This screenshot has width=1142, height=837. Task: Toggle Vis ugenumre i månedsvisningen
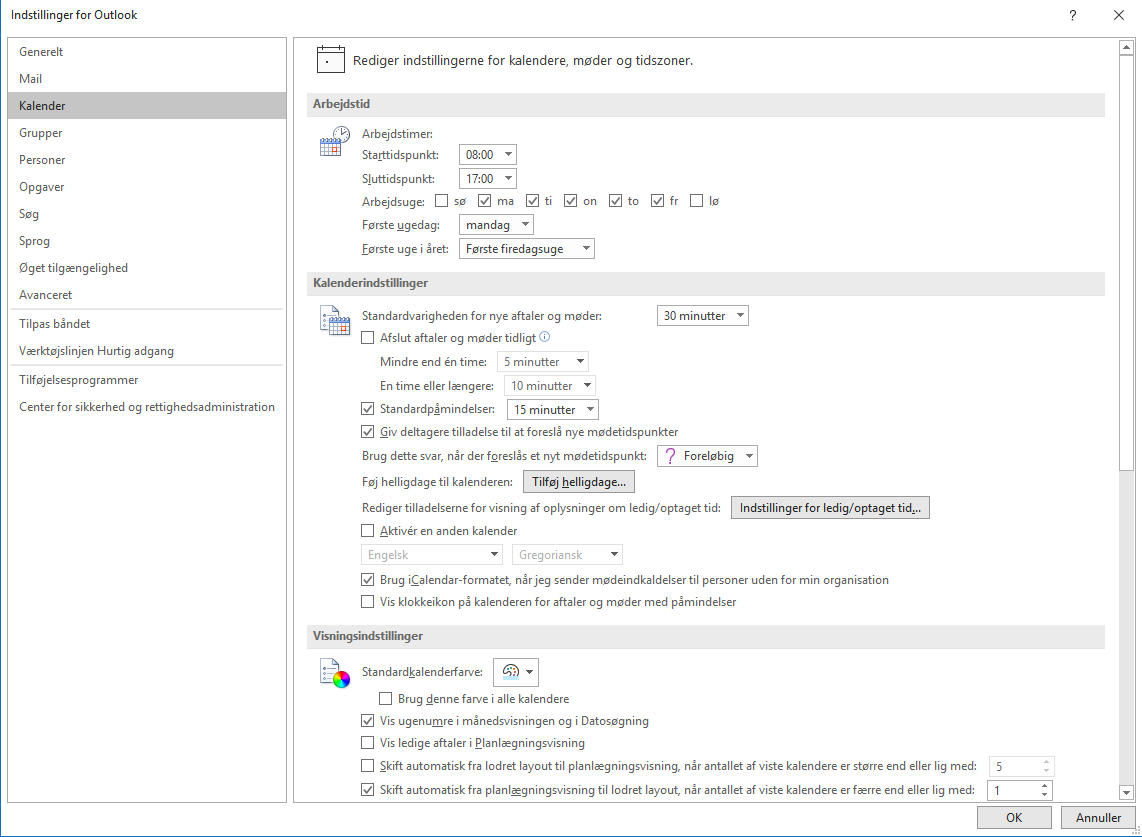368,720
